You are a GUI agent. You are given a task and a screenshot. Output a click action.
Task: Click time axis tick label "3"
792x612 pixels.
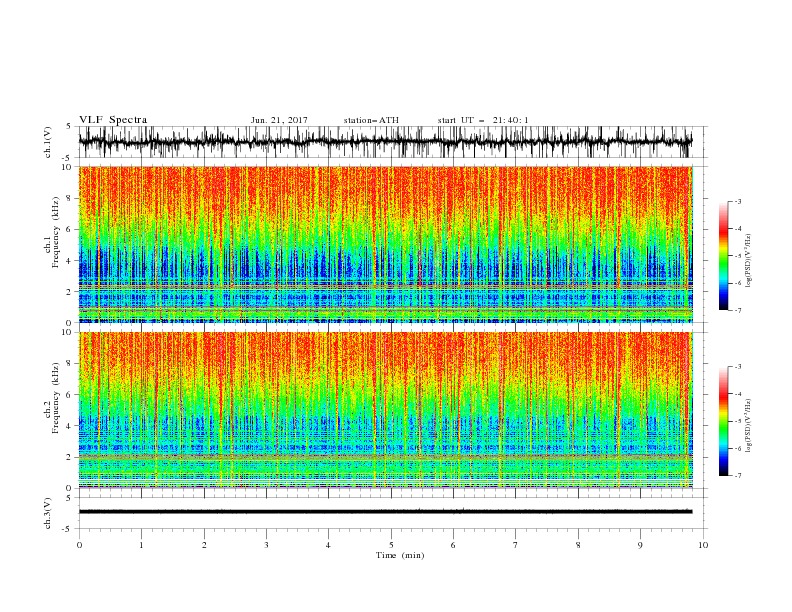[266, 545]
